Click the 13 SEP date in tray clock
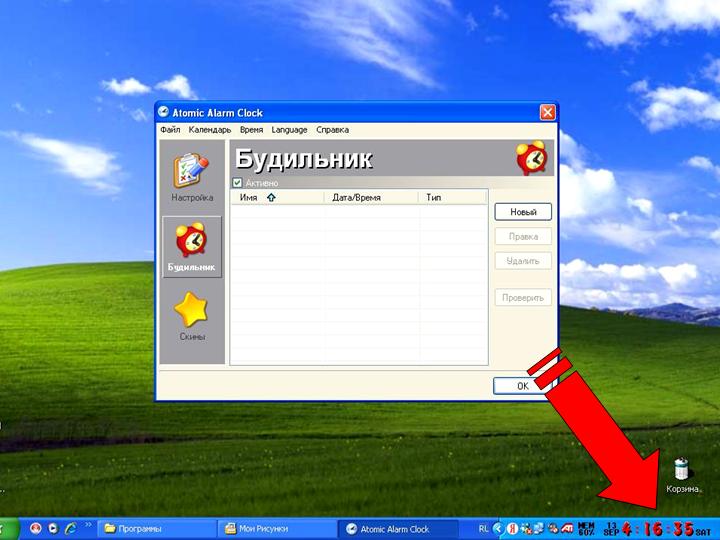This screenshot has height=540, width=720. [611, 529]
